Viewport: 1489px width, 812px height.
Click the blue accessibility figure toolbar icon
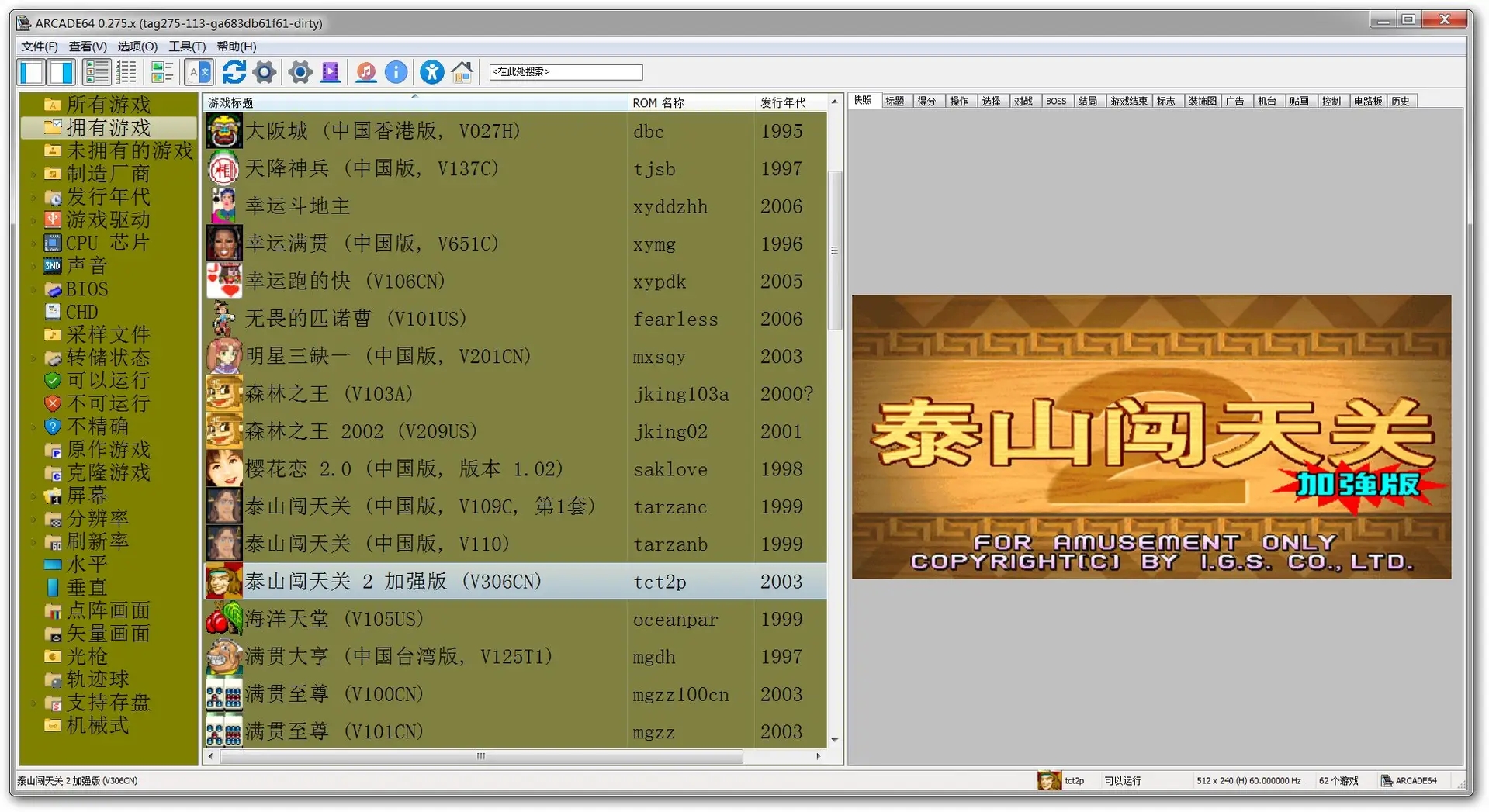point(431,73)
